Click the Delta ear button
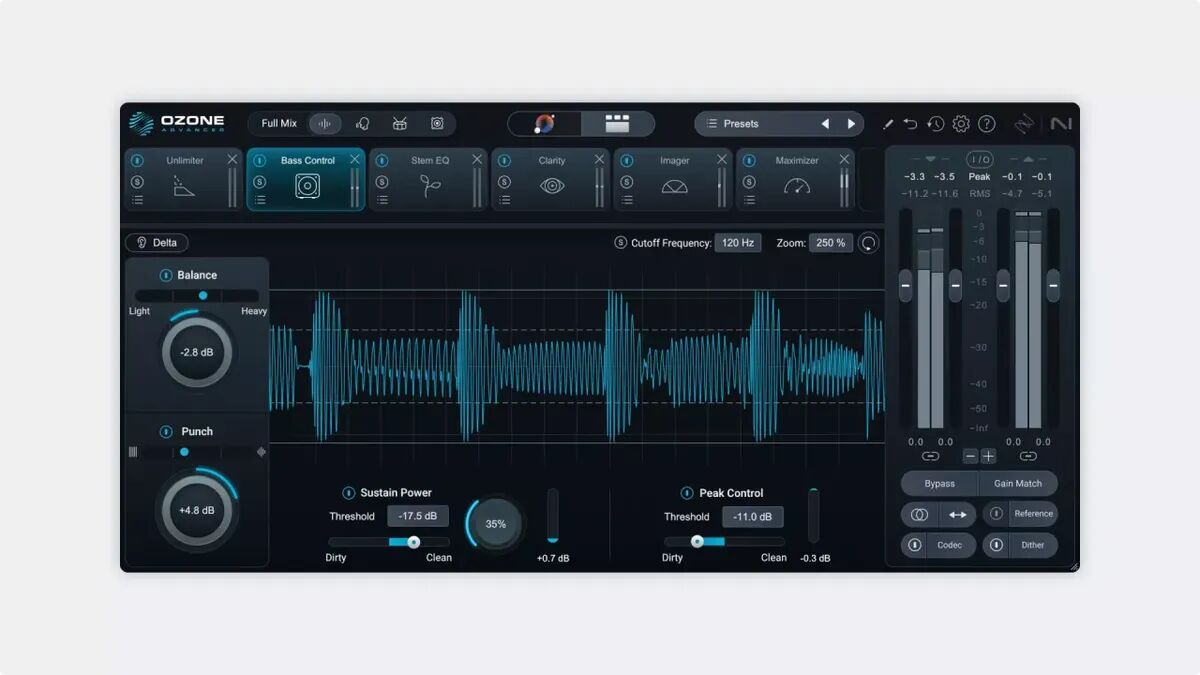The height and width of the screenshot is (675, 1200). [157, 242]
